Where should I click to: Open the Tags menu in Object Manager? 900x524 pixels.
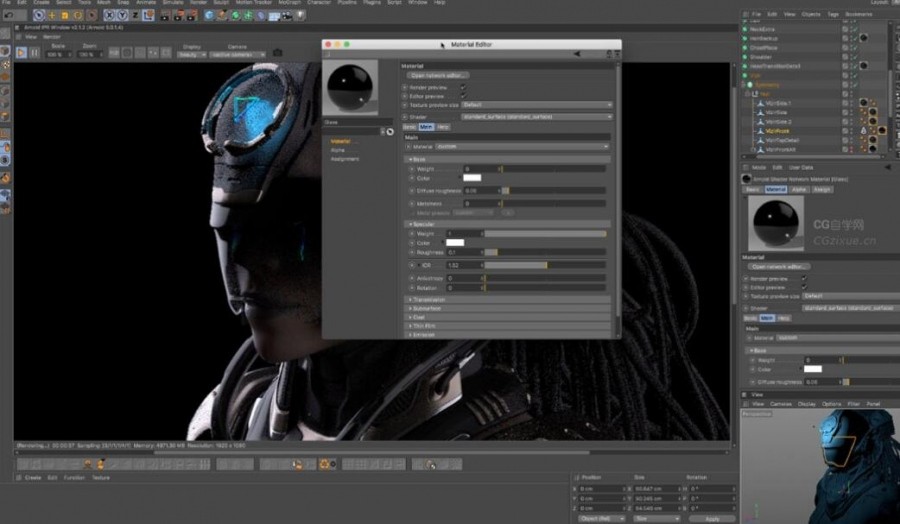[833, 14]
